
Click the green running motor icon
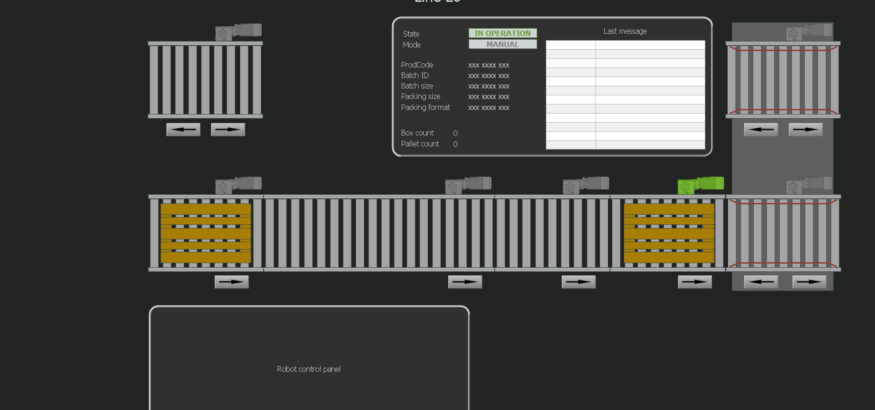[701, 185]
